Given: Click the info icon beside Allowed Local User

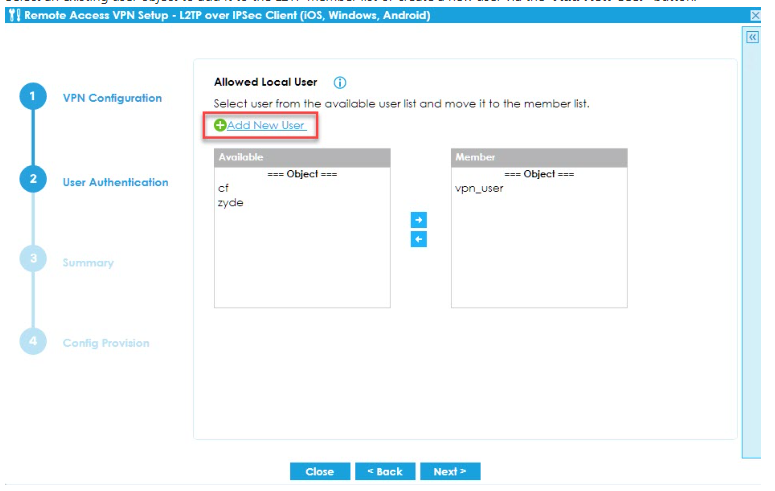Looking at the screenshot, I should (x=339, y=82).
